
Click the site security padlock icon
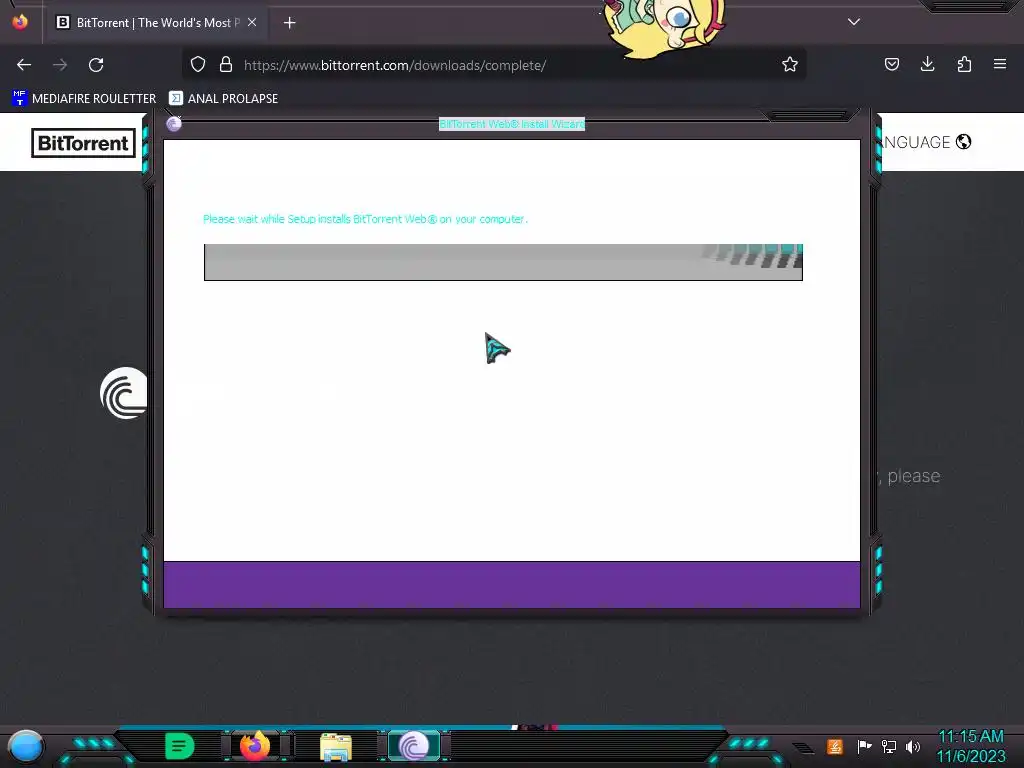(x=226, y=64)
